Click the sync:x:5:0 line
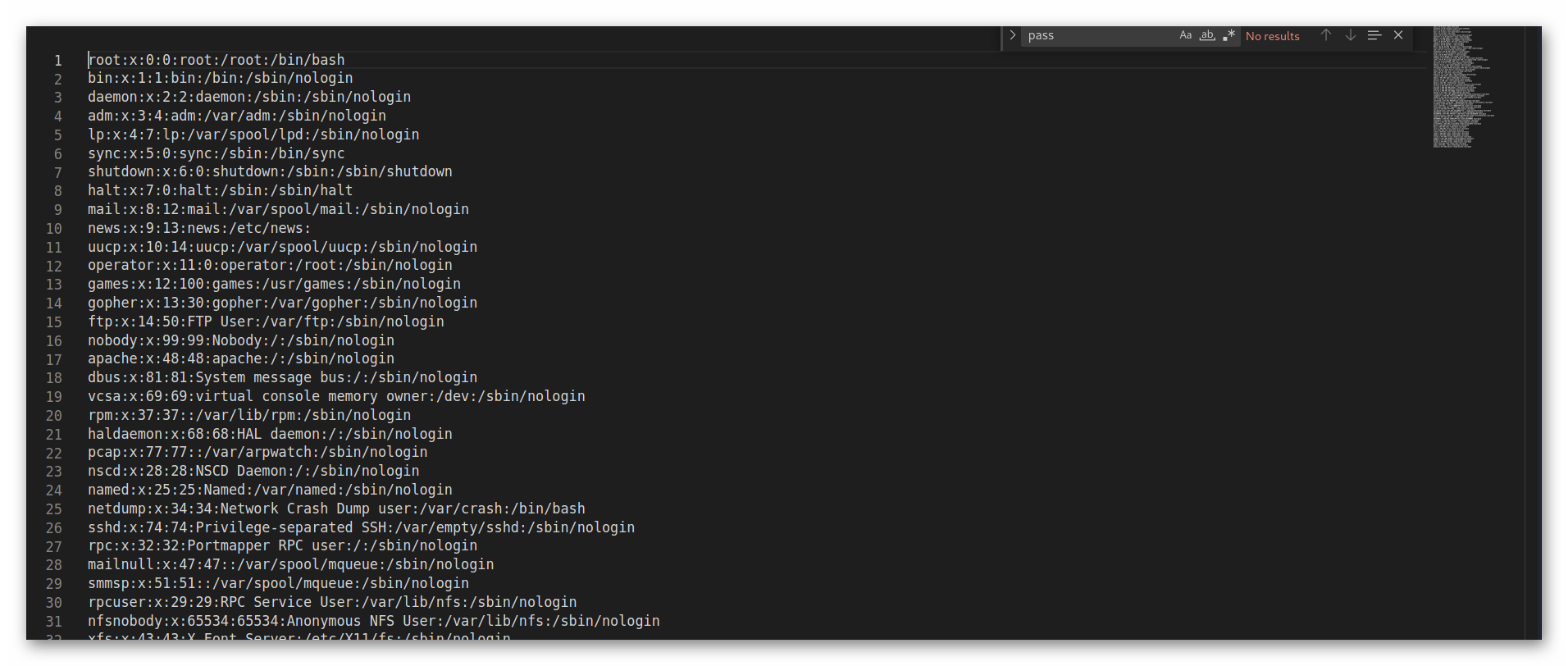 217,153
